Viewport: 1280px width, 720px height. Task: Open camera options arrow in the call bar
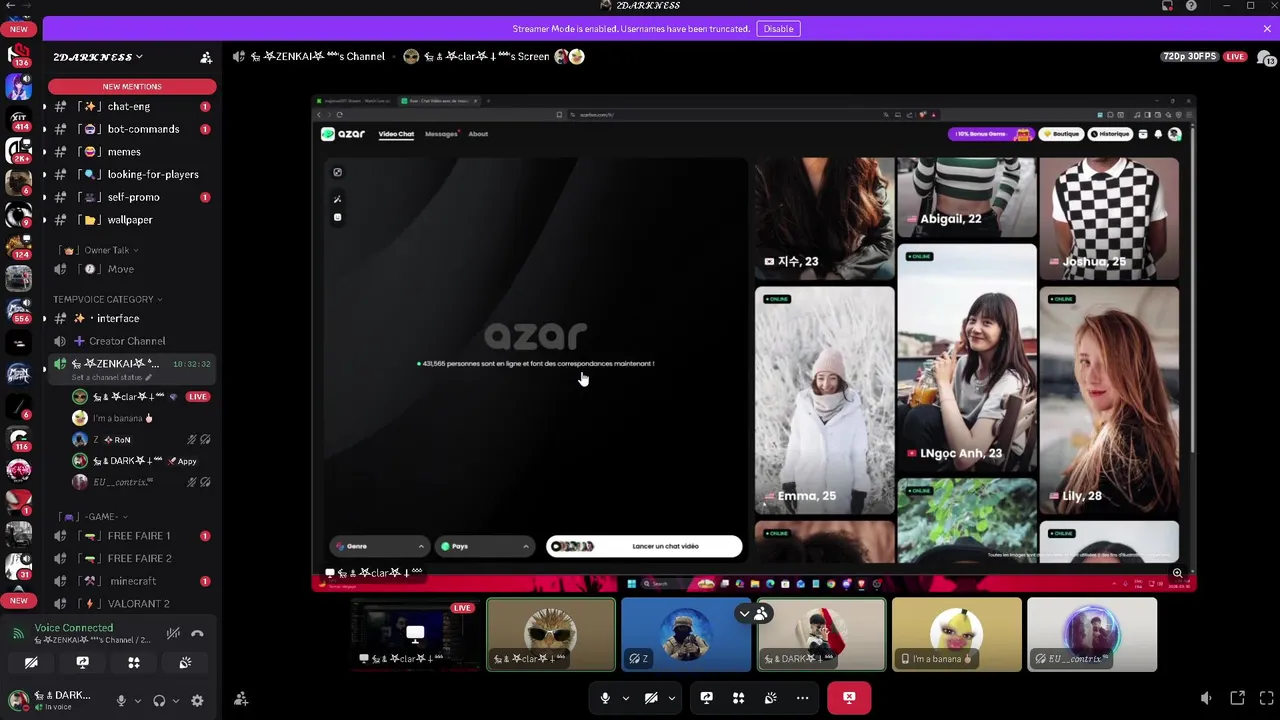pos(672,698)
